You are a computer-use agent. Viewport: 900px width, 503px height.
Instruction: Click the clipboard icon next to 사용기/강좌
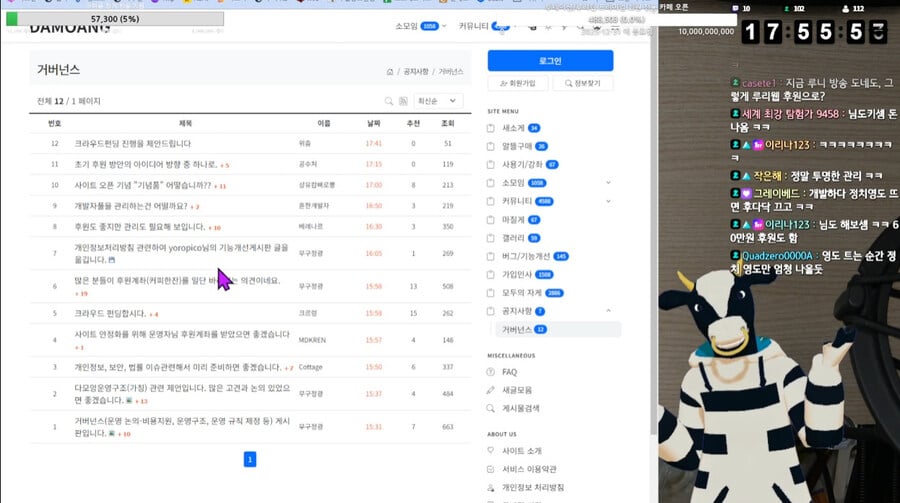(491, 165)
